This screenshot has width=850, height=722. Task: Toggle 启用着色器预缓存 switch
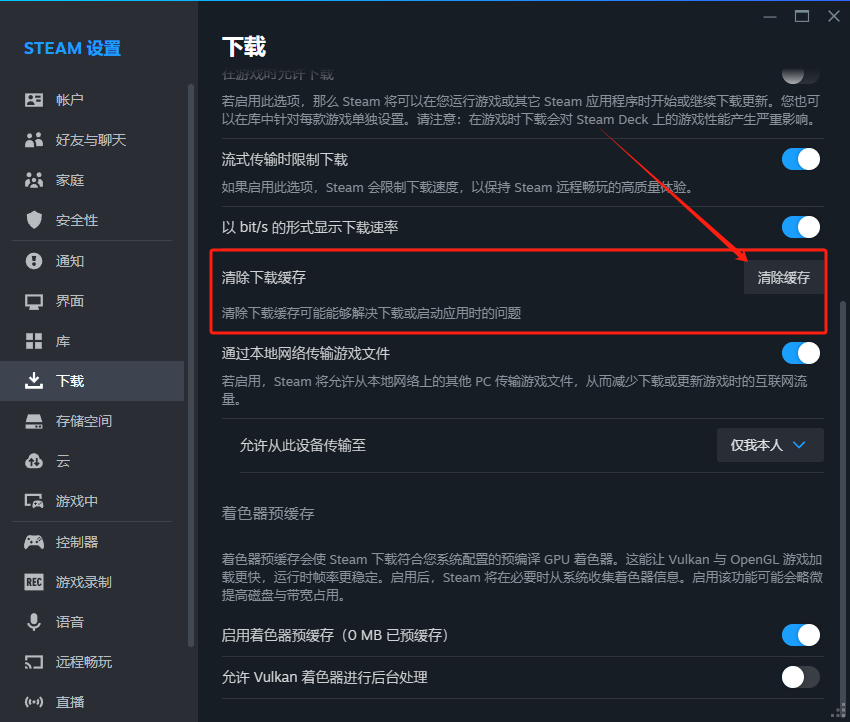coord(801,635)
